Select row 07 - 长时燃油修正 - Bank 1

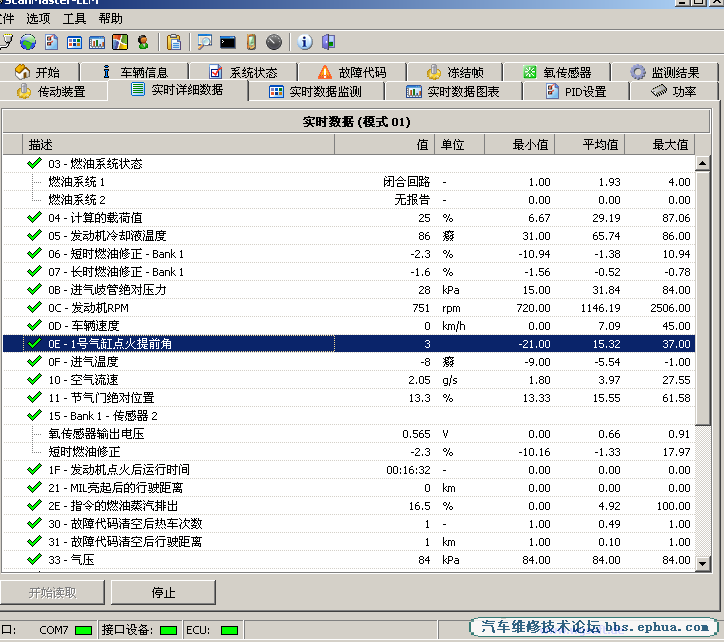click(x=349, y=272)
